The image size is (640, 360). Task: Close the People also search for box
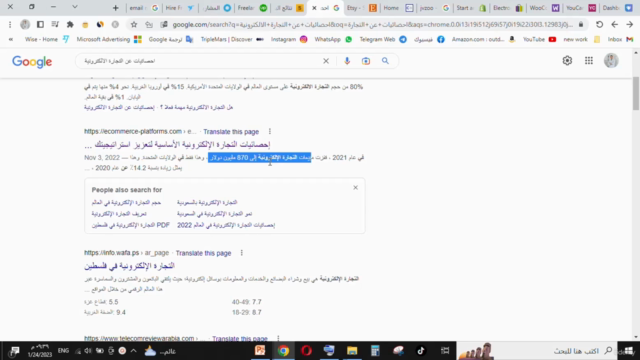point(356,187)
